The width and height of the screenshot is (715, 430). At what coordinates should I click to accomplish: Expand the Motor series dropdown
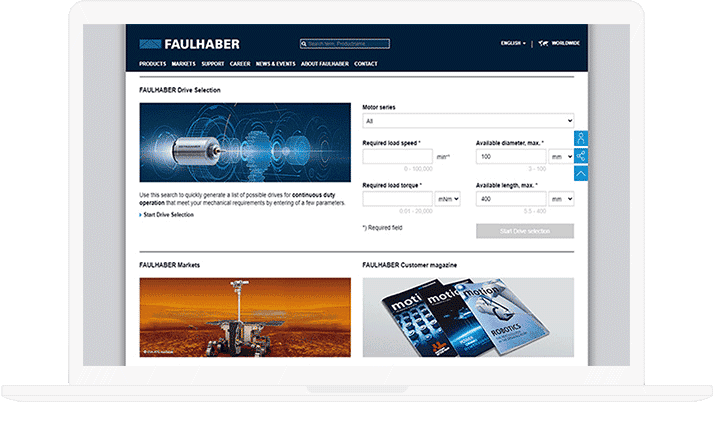coord(468,120)
